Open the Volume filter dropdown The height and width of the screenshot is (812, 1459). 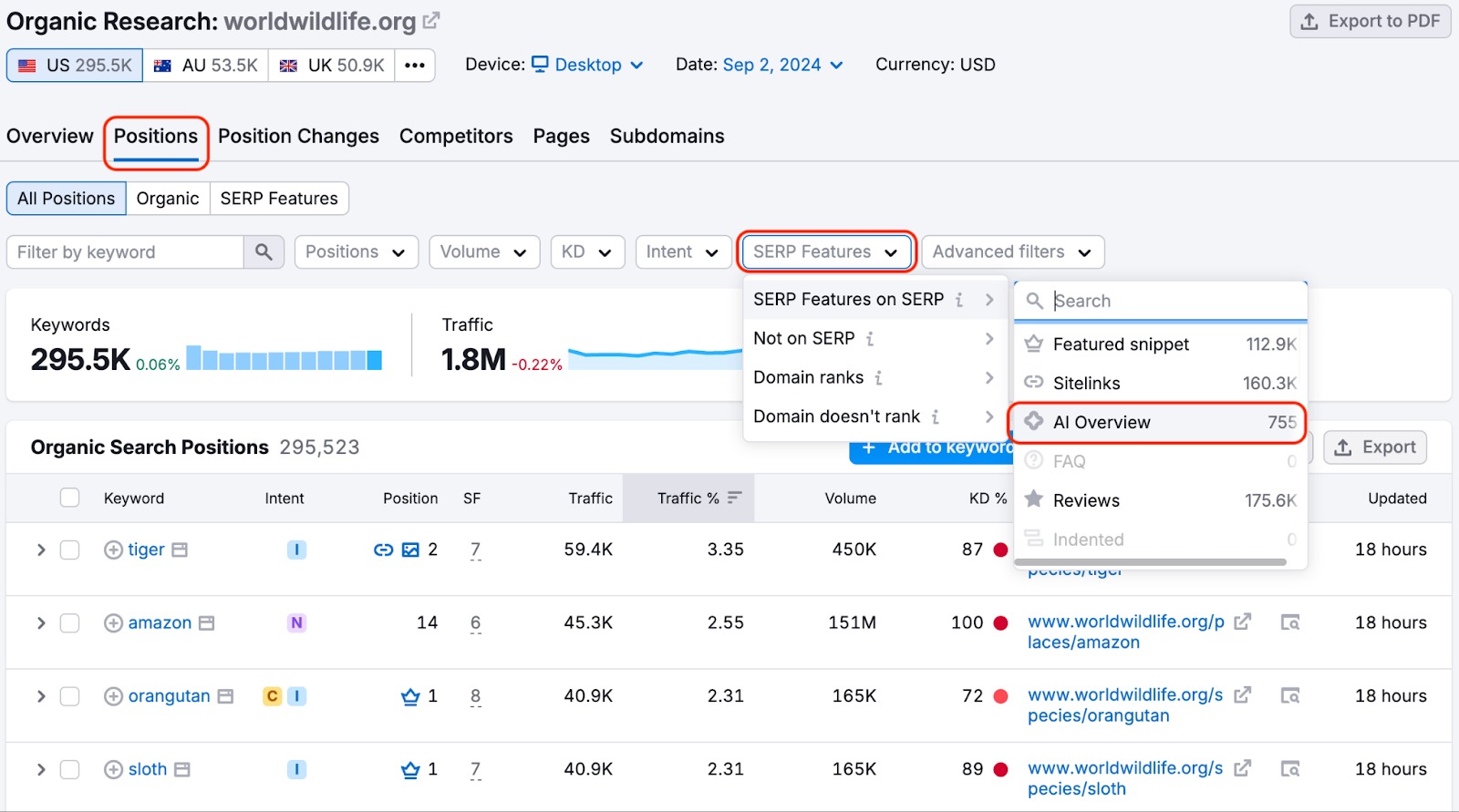(484, 252)
